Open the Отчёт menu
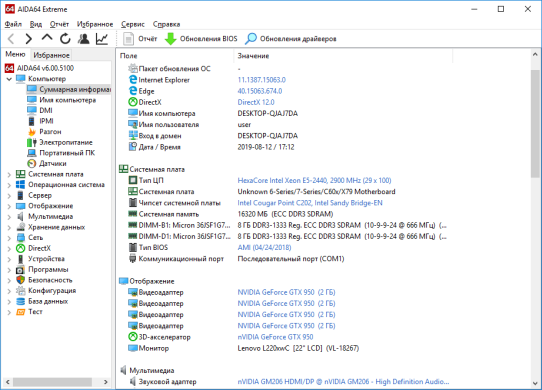Image resolution: width=542 pixels, height=390 pixels. click(59, 24)
